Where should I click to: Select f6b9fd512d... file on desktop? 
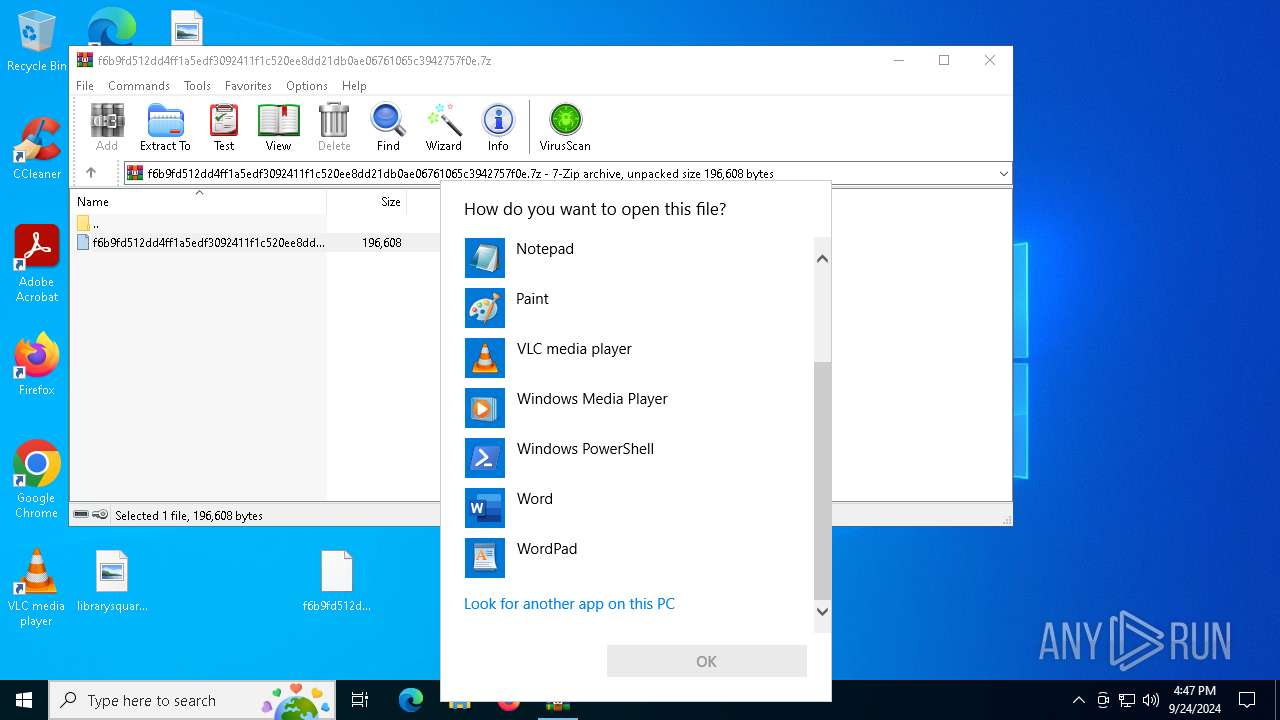(337, 581)
